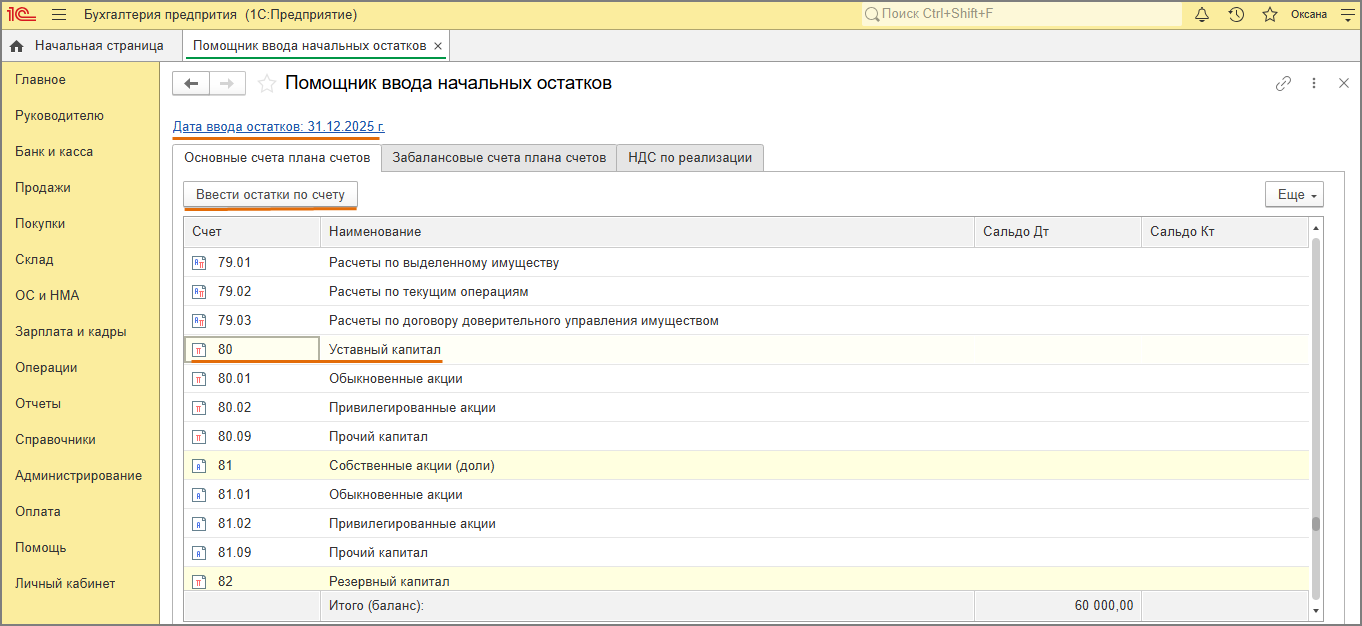Click the copy link chain icon
The width and height of the screenshot is (1362, 626).
click(1283, 84)
